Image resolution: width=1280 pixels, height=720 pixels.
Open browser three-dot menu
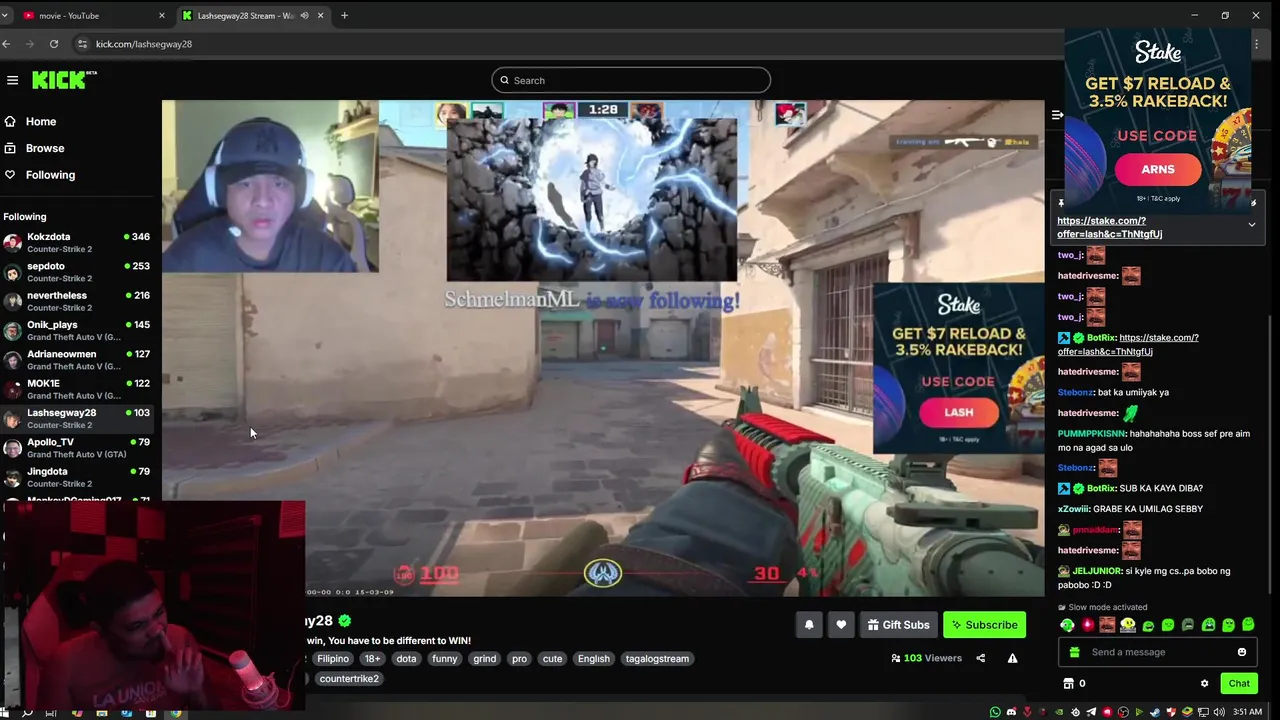coord(1256,44)
